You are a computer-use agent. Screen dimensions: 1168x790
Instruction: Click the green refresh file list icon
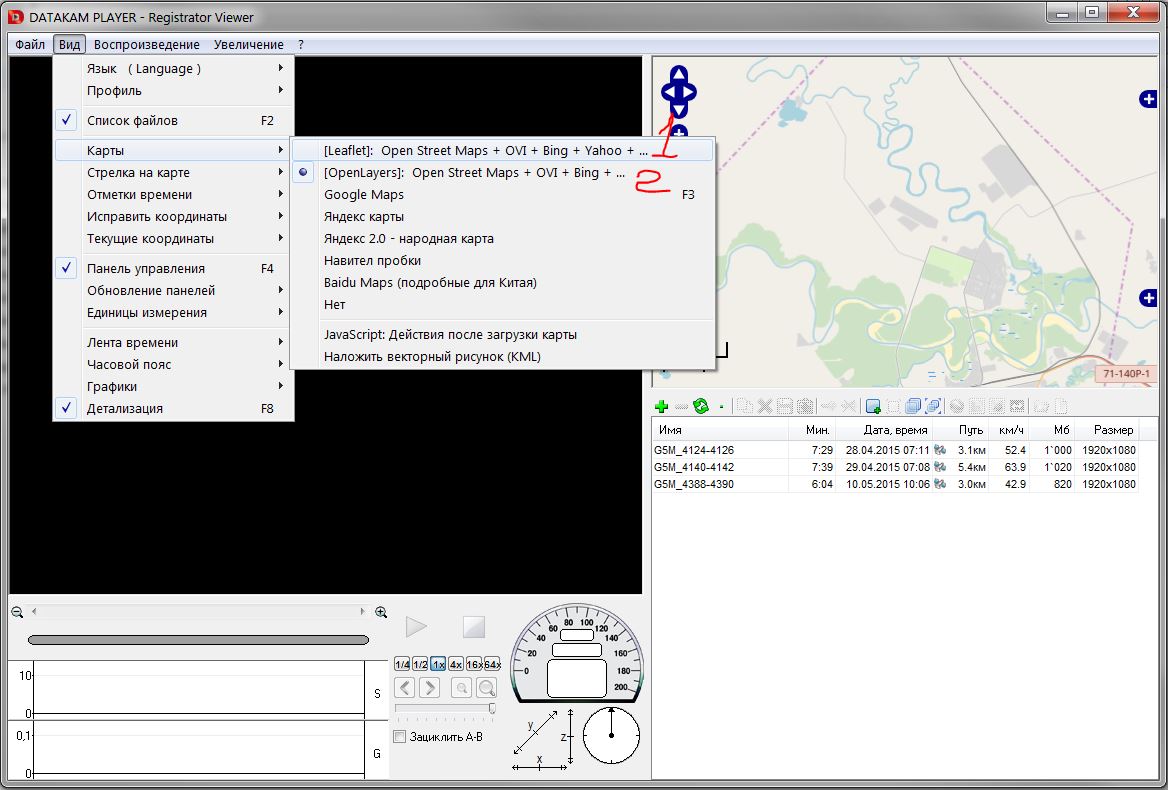click(701, 406)
